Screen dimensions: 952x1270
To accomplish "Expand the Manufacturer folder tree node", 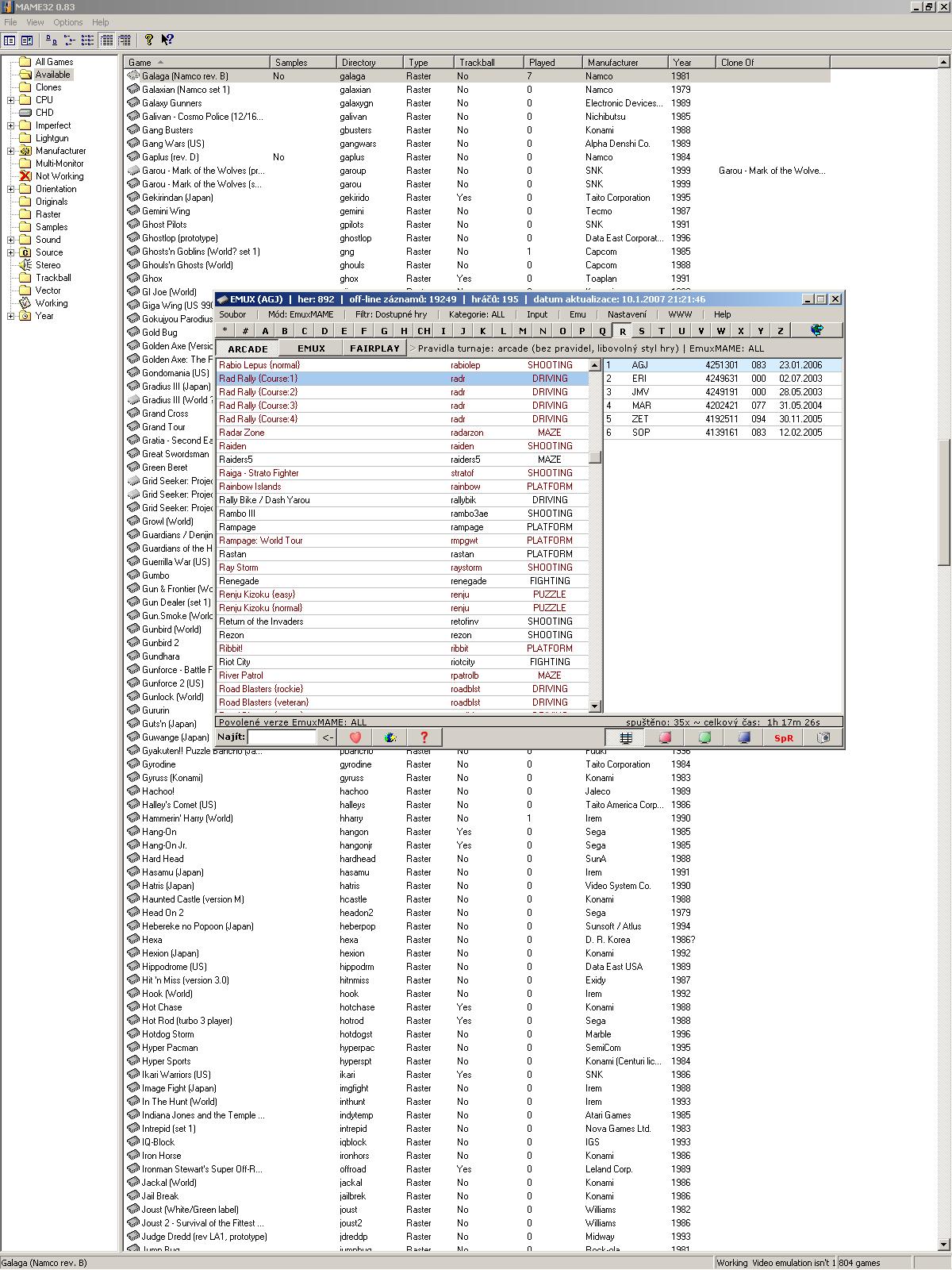I will point(11,151).
